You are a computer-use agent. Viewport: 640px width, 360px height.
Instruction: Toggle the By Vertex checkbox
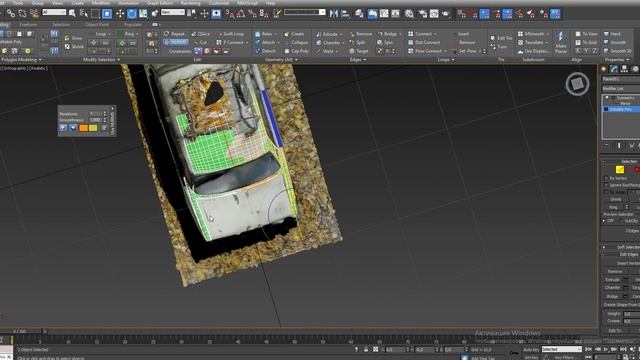606,178
